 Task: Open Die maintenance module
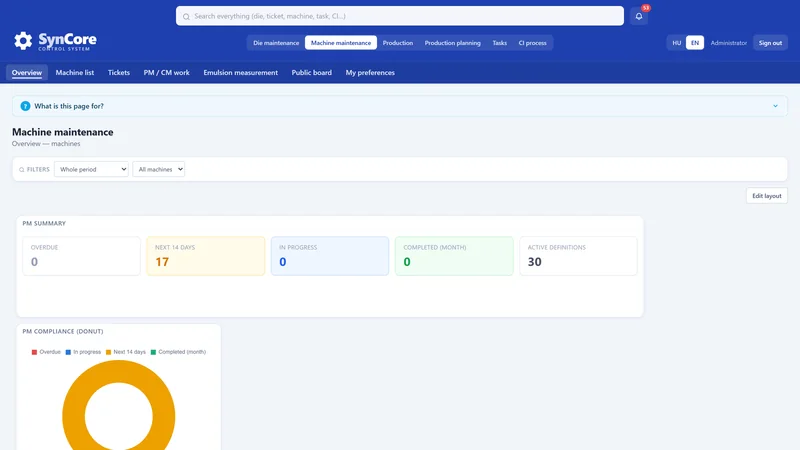pyautogui.click(x=276, y=43)
